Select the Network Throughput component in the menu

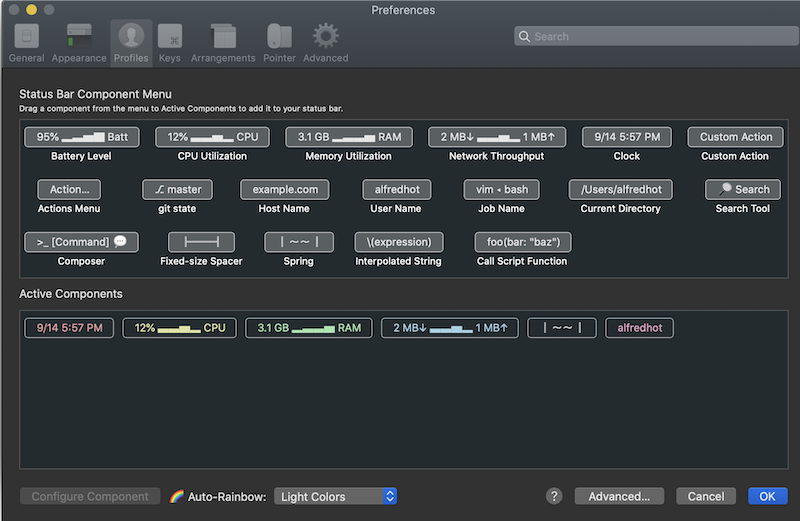pos(497,137)
